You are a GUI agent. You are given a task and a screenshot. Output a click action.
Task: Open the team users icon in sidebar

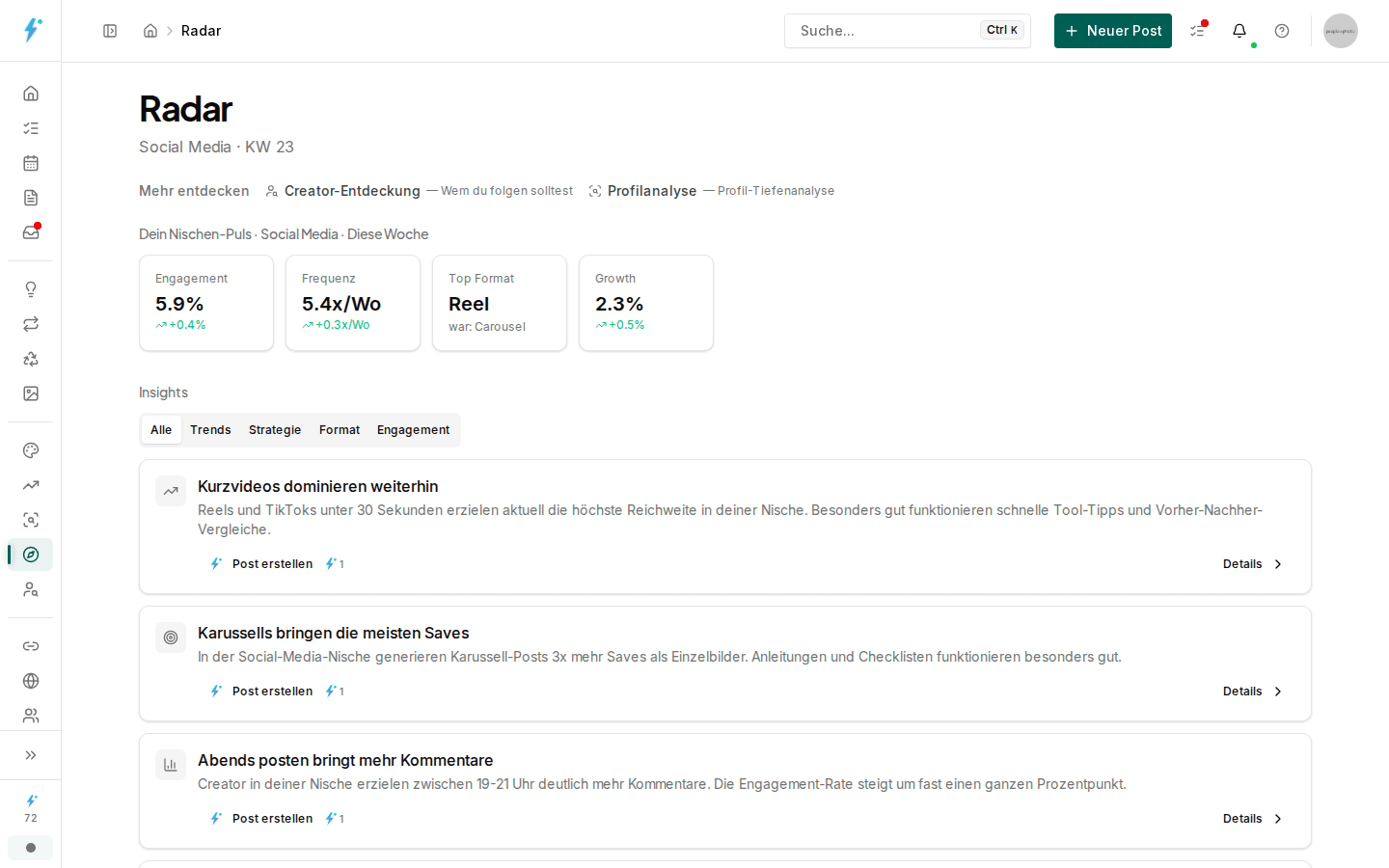pyautogui.click(x=31, y=716)
